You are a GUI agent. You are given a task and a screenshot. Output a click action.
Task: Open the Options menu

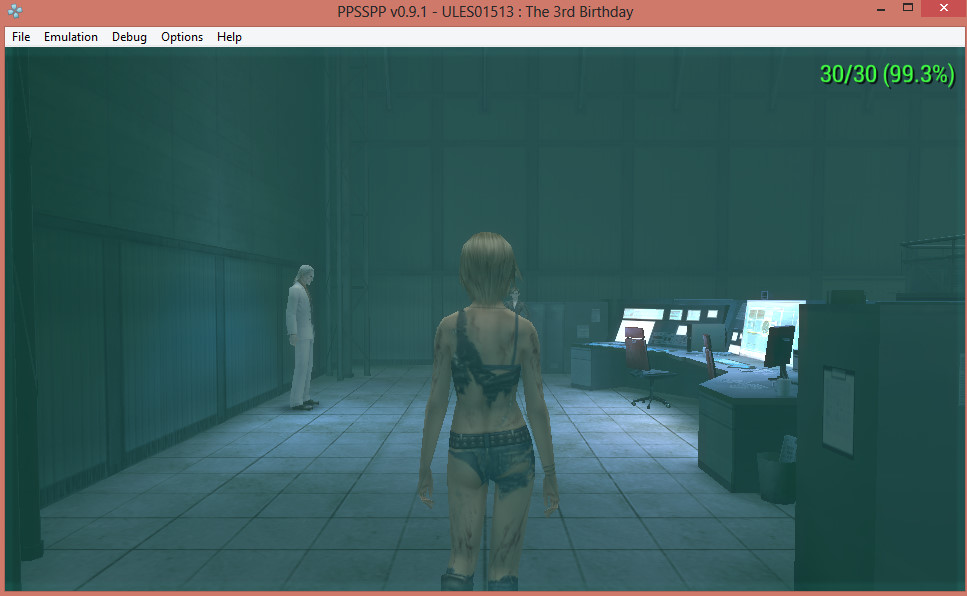pos(182,37)
